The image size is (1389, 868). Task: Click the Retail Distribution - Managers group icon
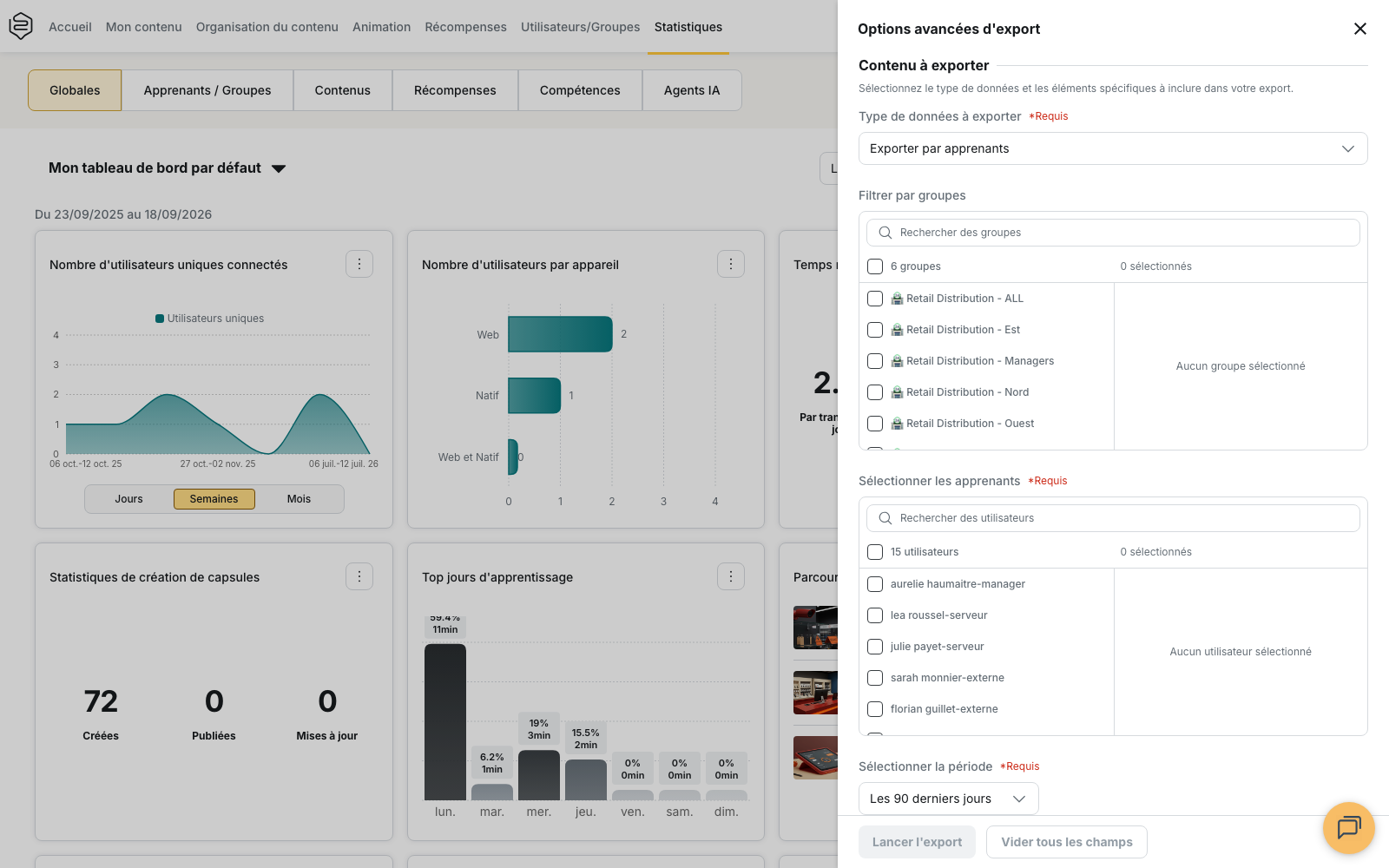(897, 361)
